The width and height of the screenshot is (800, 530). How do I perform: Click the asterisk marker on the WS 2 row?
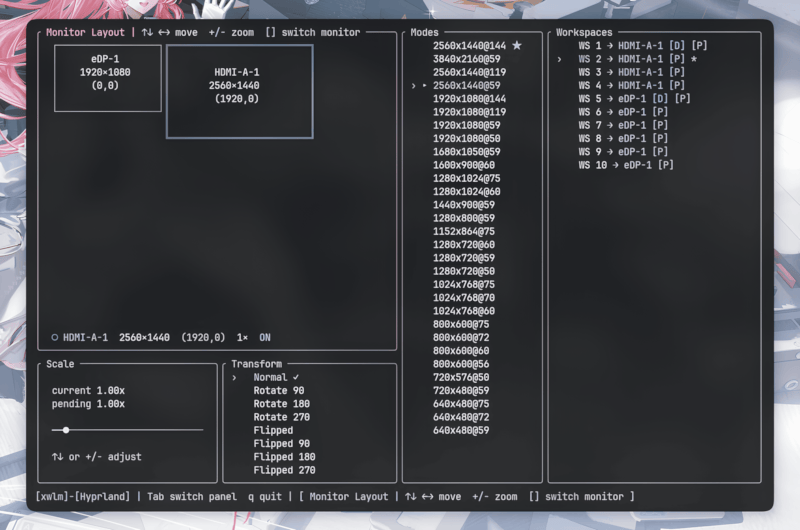pyautogui.click(x=694, y=60)
